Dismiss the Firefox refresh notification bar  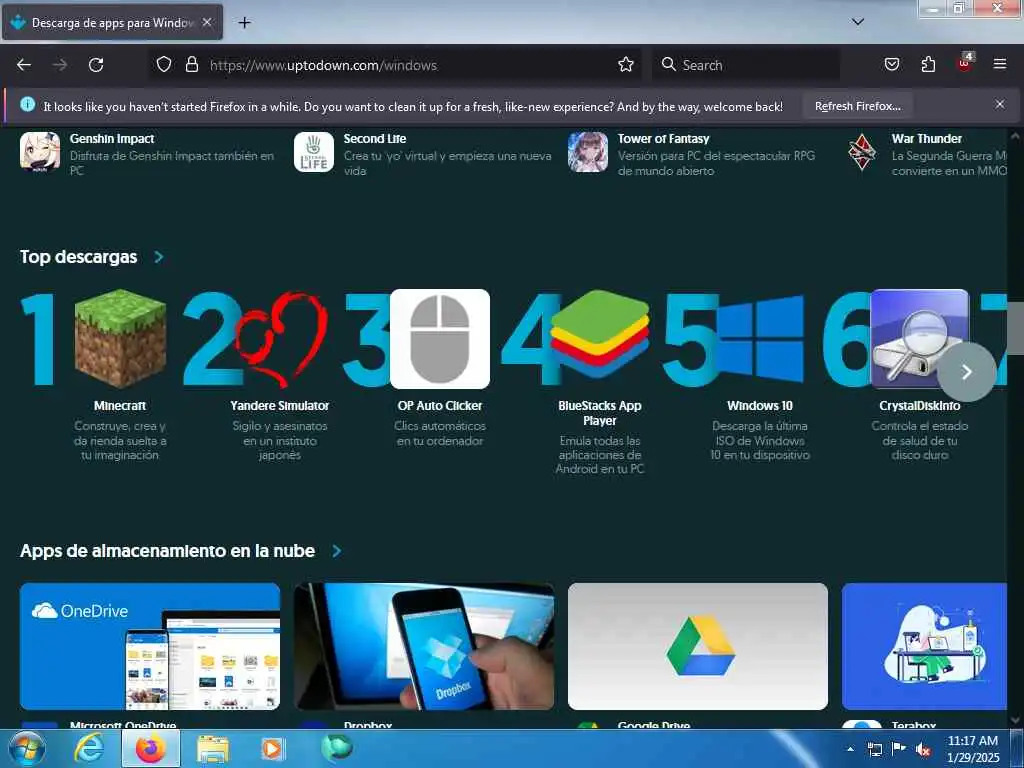point(1000,104)
